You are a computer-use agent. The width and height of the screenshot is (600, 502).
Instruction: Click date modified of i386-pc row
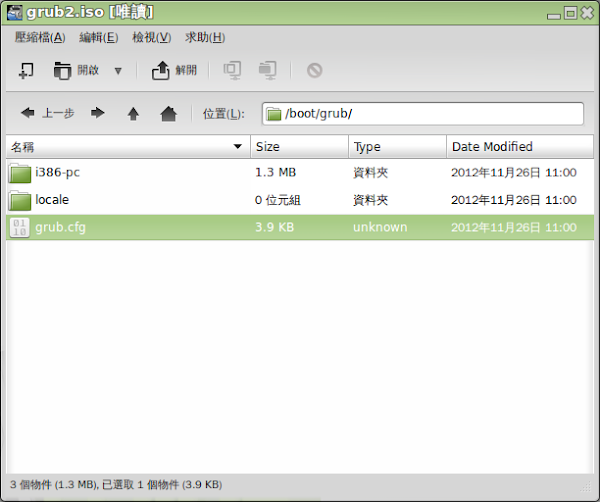(514, 173)
